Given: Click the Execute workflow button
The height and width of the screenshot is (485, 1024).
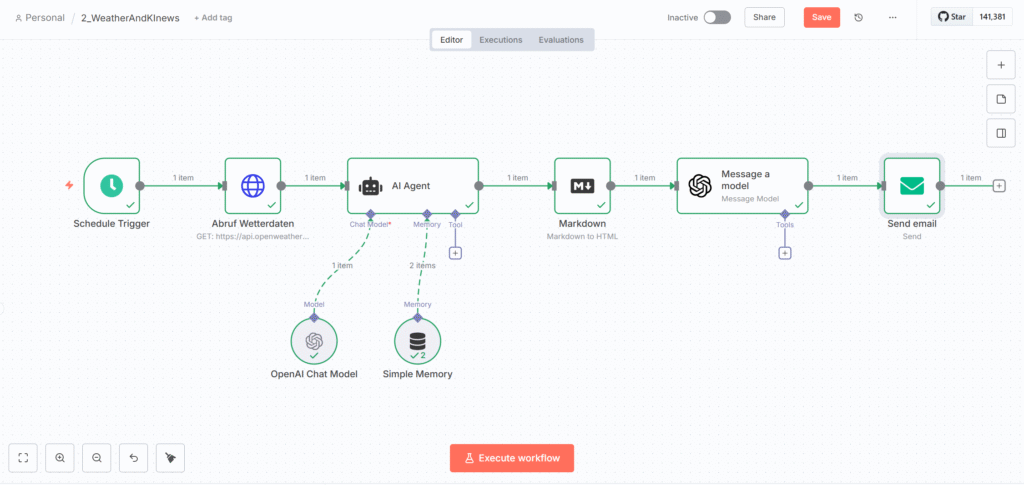Looking at the screenshot, I should pos(512,458).
